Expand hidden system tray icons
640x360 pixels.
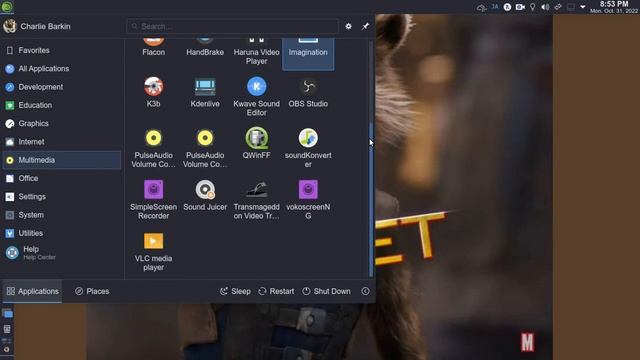coord(583,7)
